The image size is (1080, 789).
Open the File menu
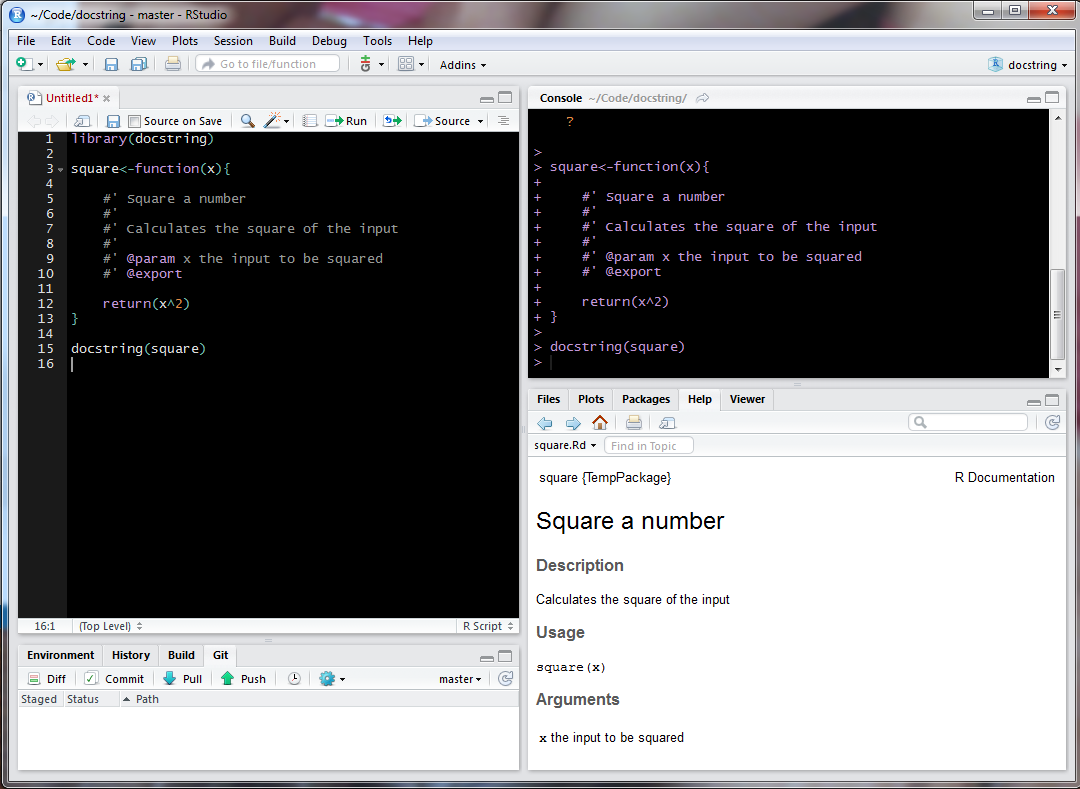point(26,41)
